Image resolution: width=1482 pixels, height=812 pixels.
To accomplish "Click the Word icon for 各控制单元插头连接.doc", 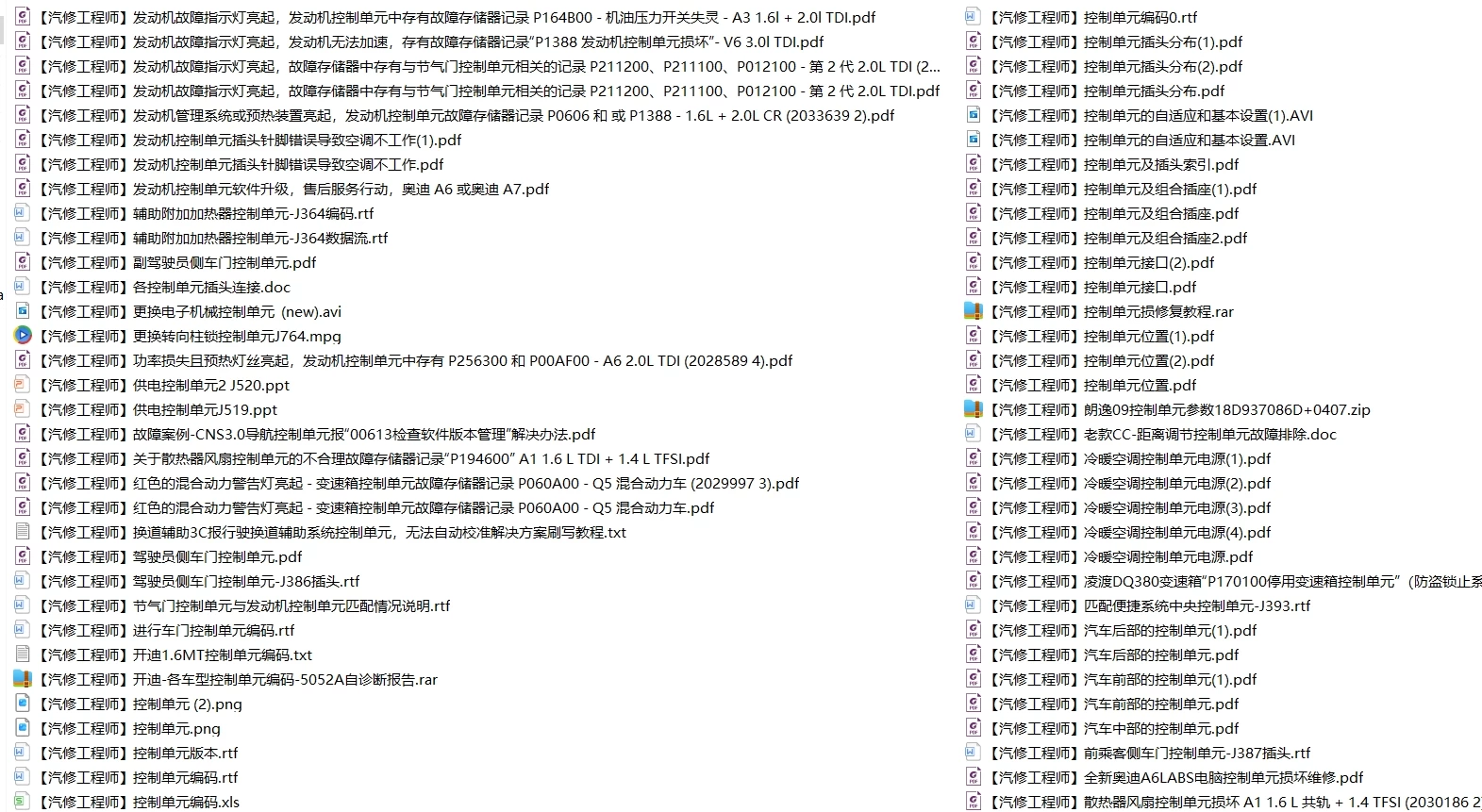I will 23,287.
